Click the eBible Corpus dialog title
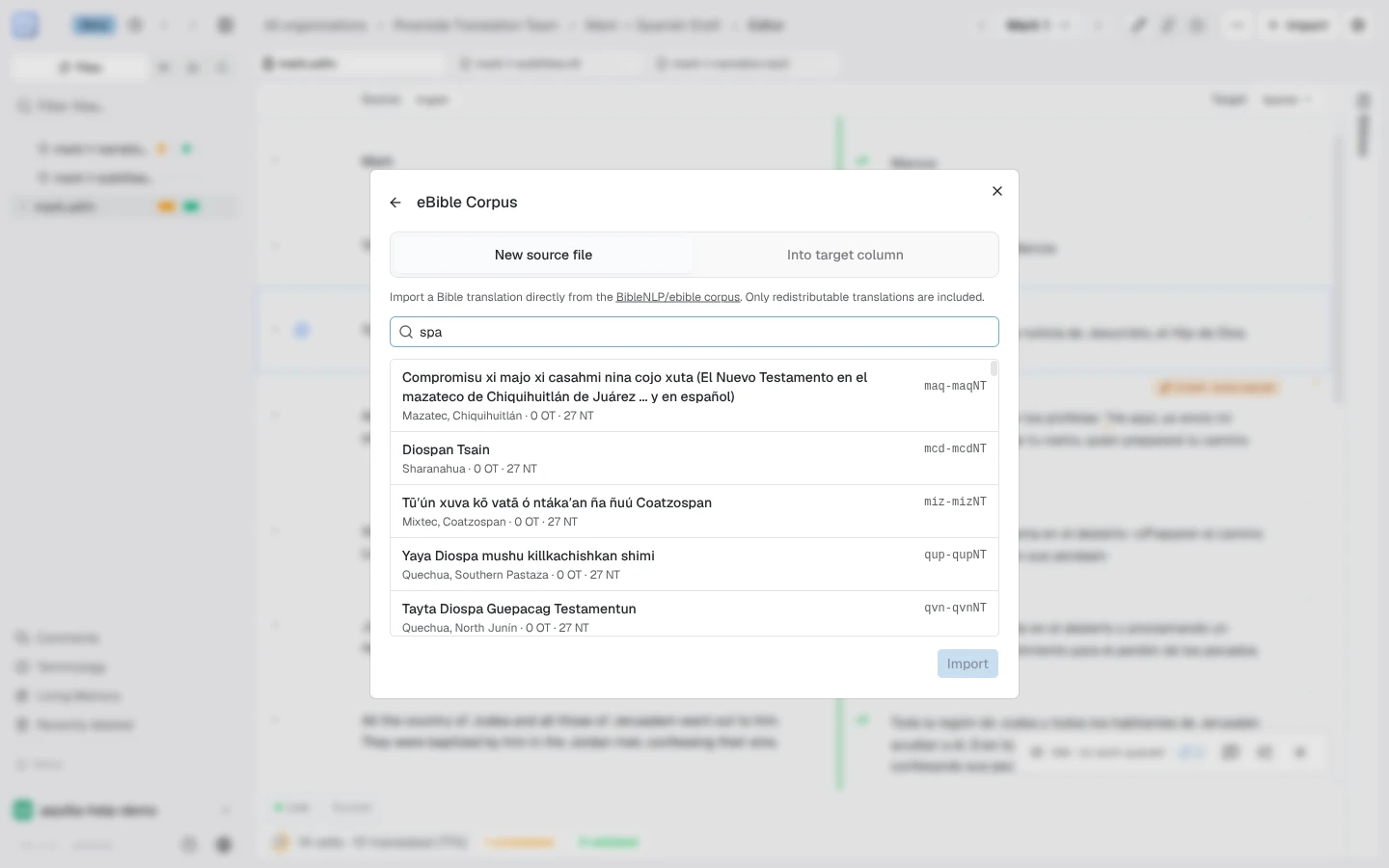 [x=467, y=203]
